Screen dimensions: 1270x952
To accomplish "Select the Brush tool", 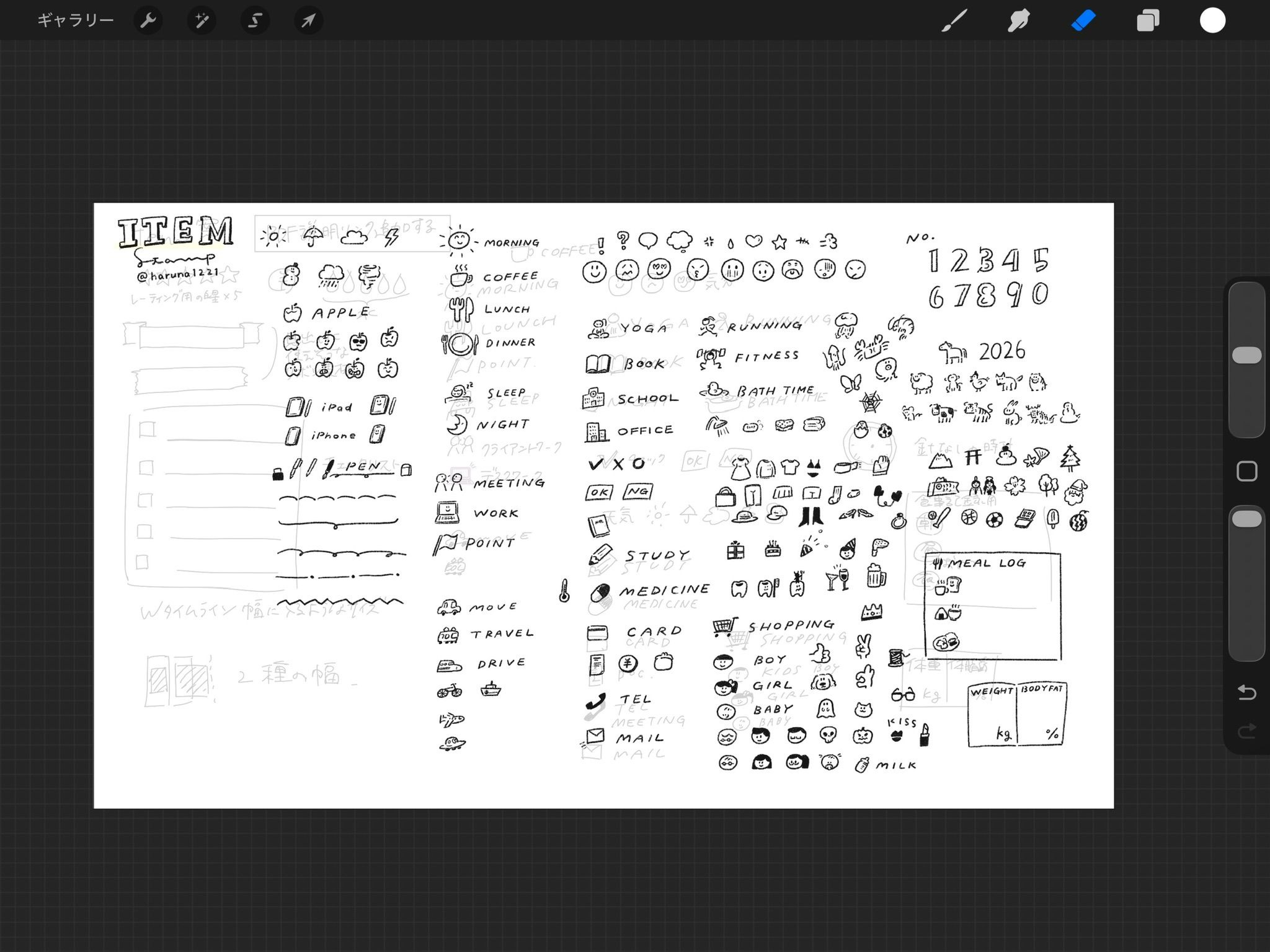I will click(954, 20).
